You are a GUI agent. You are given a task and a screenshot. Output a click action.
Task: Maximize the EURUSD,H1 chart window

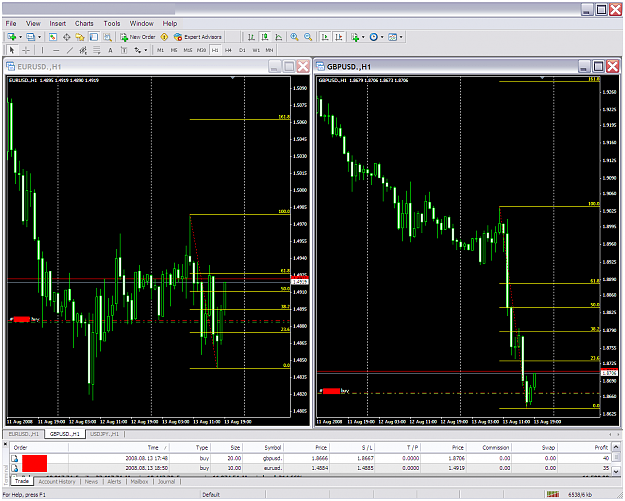(289, 66)
